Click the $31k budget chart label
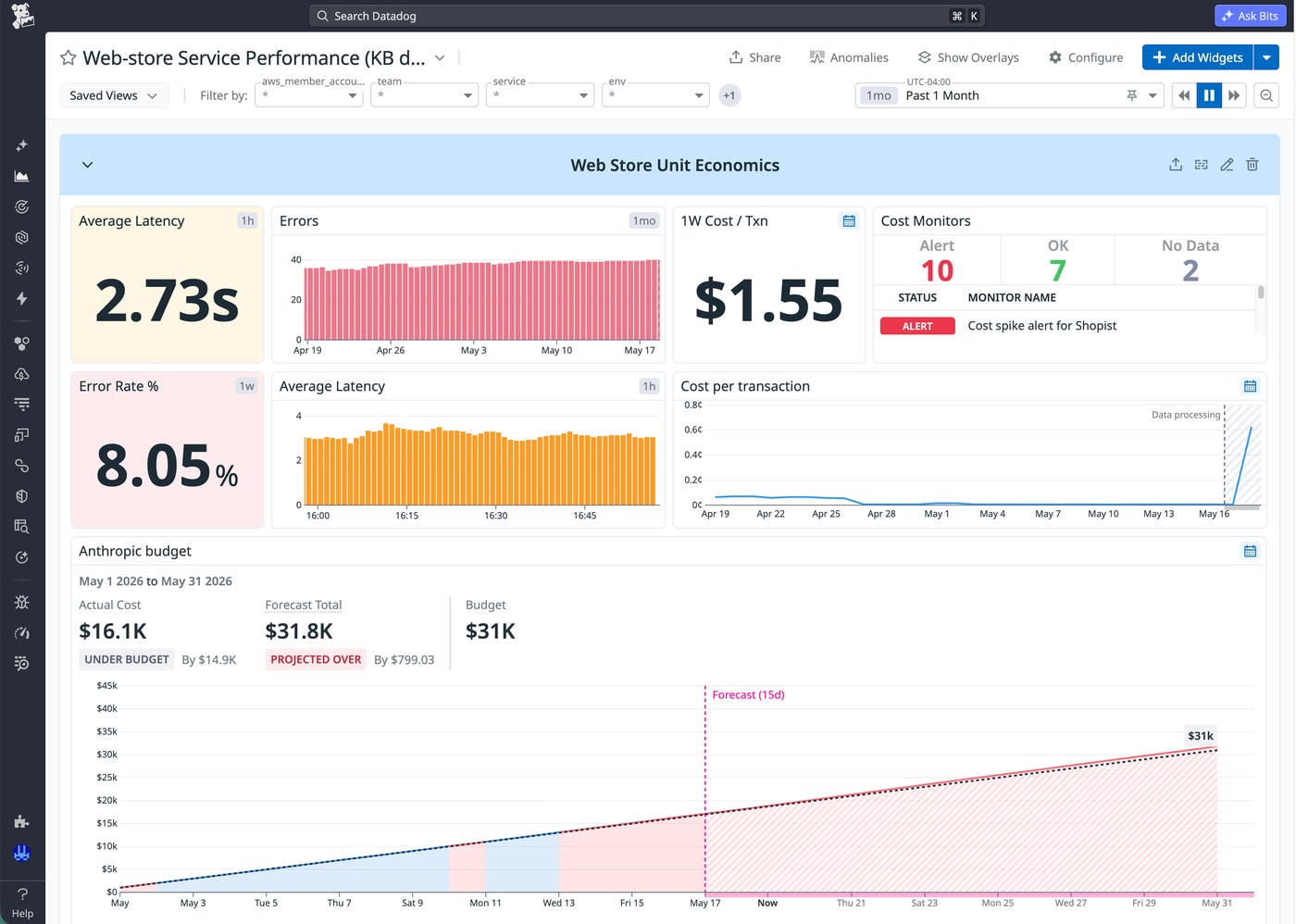The height and width of the screenshot is (924, 1296). point(1201,736)
